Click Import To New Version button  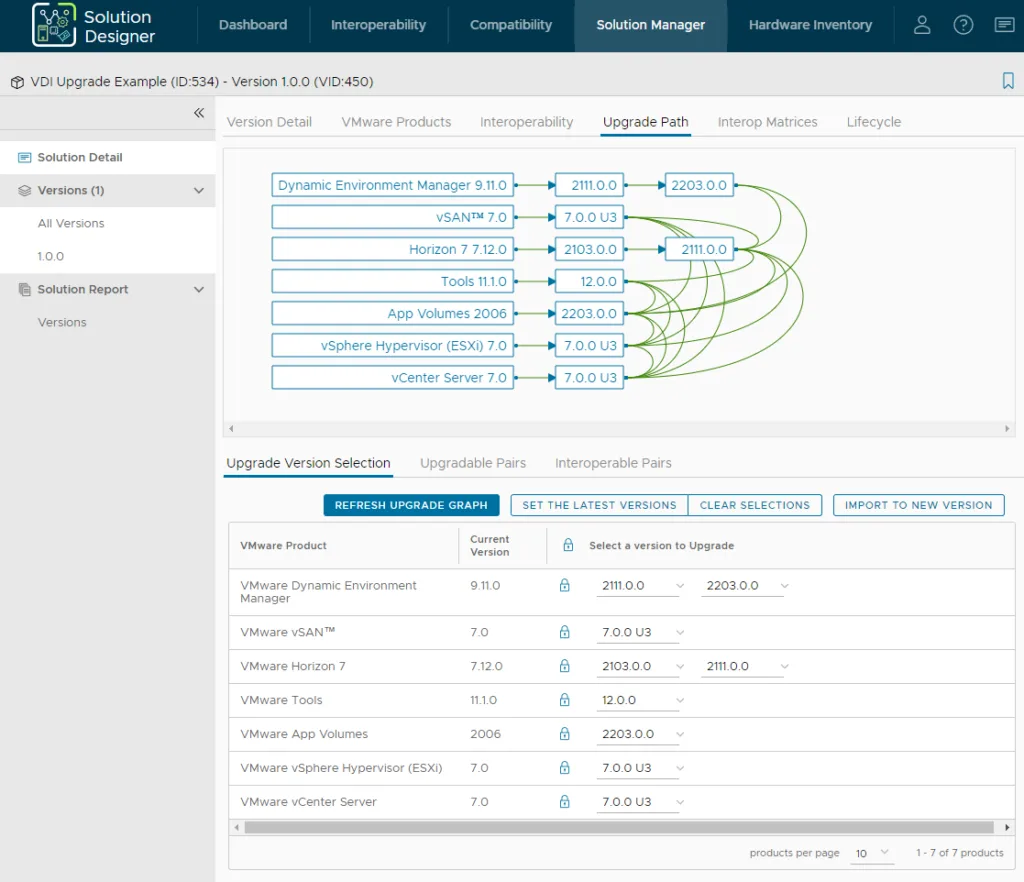(x=918, y=505)
